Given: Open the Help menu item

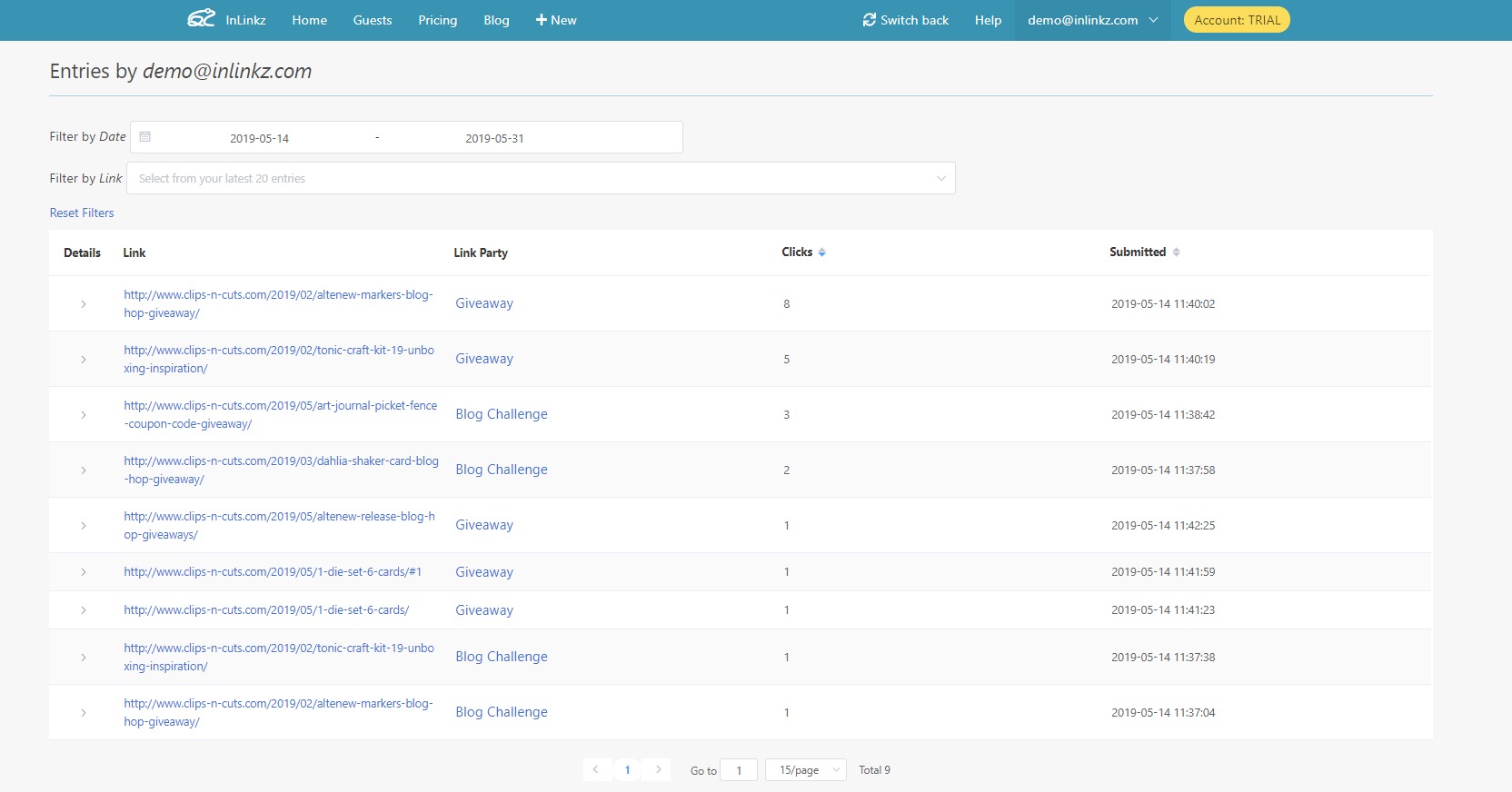Looking at the screenshot, I should pyautogui.click(x=988, y=20).
